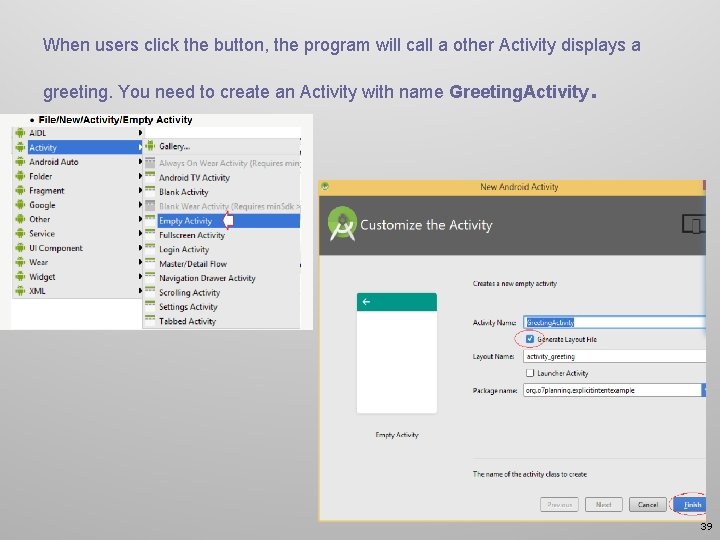Select Fullscreen Activity entry
Viewport: 720px width, 540px height.
tap(222, 235)
